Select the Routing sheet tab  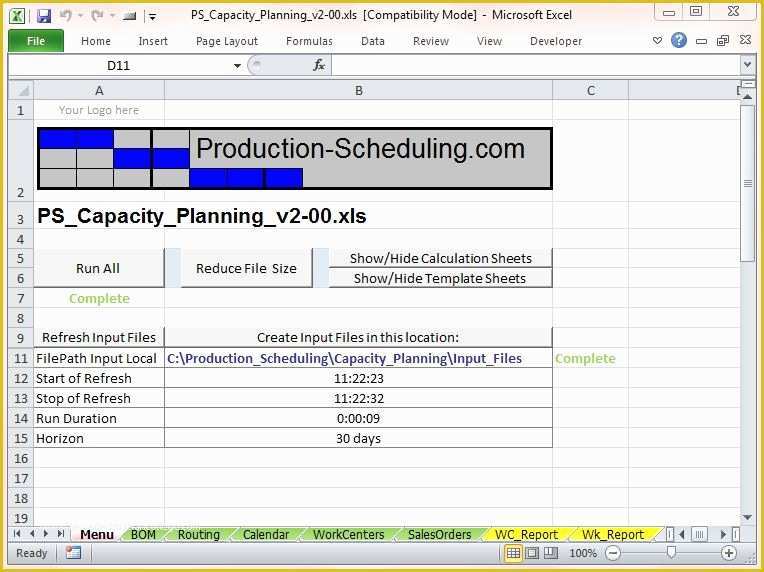[199, 534]
